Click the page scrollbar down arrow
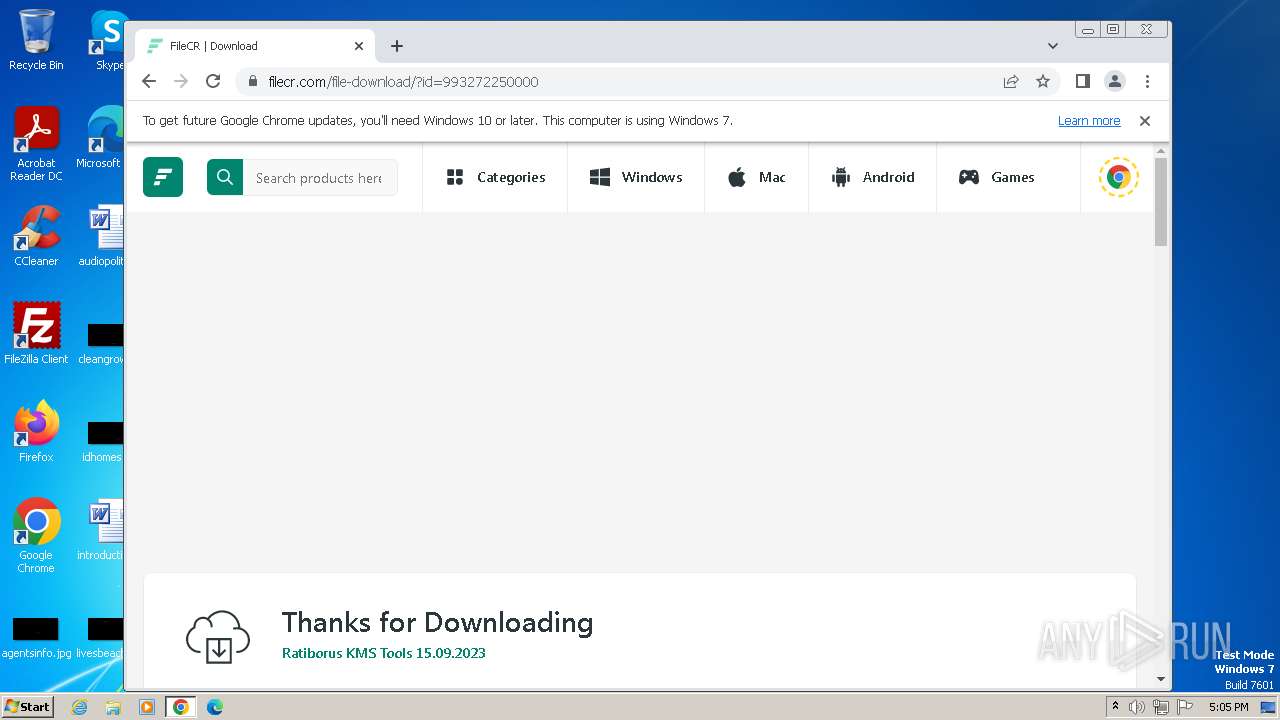The width and height of the screenshot is (1280, 720). (x=1161, y=679)
